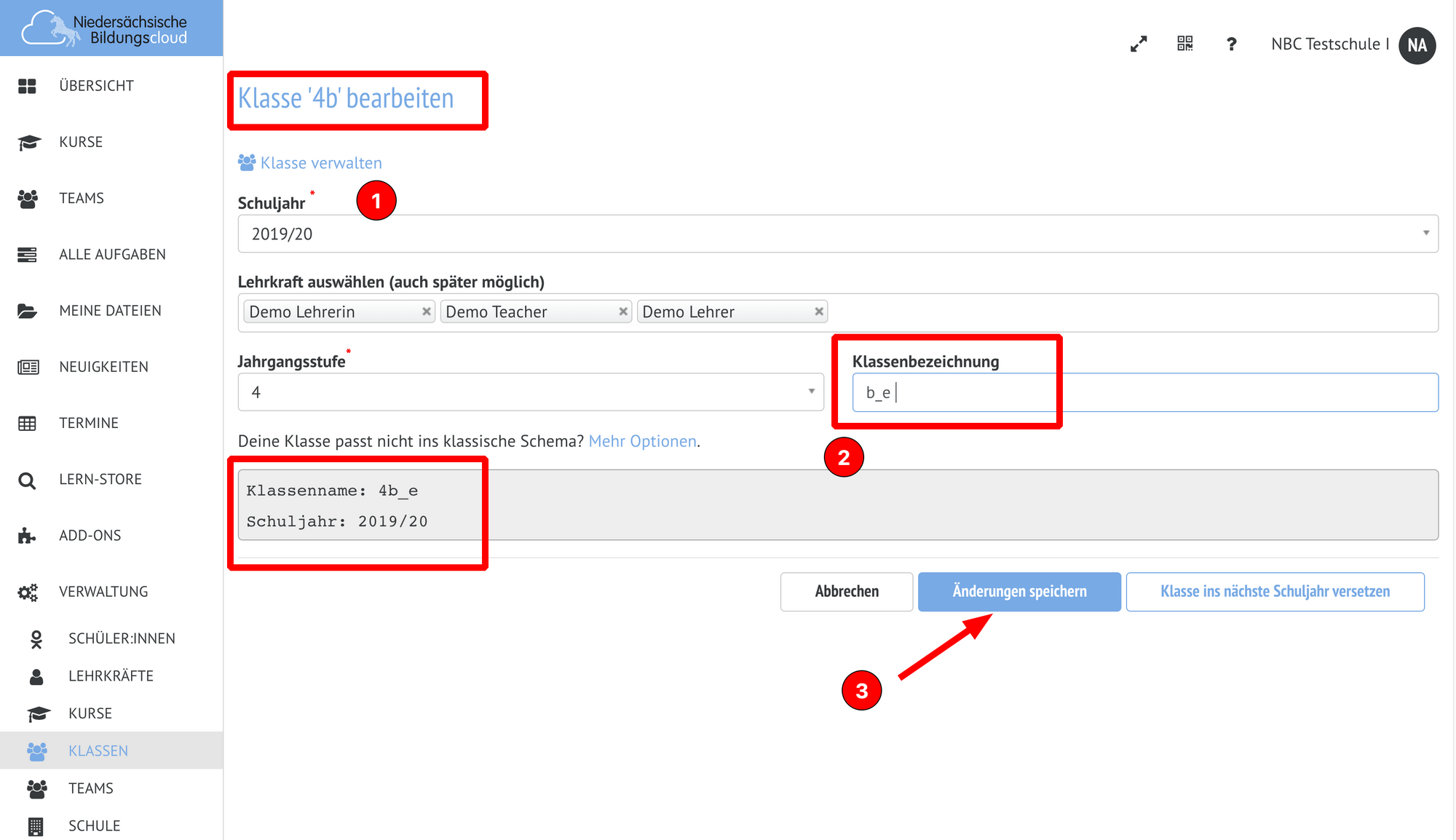Image resolution: width=1456 pixels, height=840 pixels.
Task: Click the Mehr Optionen link
Action: coord(642,441)
